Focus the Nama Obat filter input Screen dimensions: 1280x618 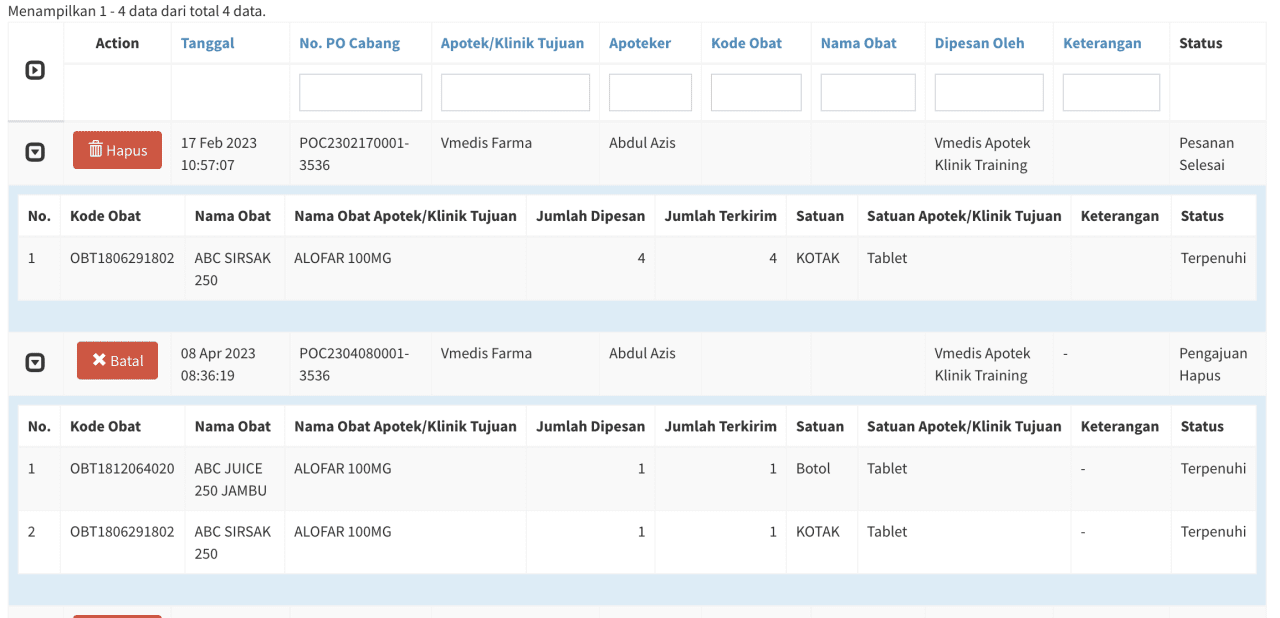[x=868, y=93]
